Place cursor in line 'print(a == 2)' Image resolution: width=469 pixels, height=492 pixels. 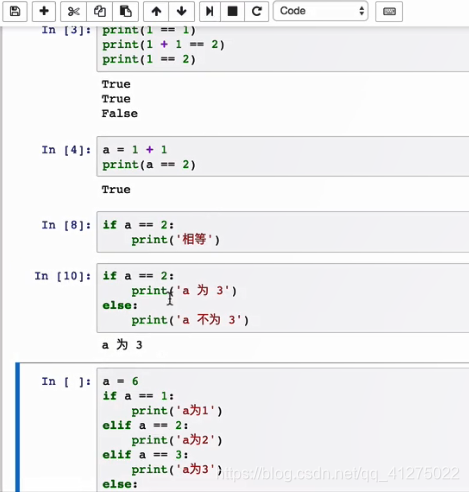pyautogui.click(x=149, y=164)
